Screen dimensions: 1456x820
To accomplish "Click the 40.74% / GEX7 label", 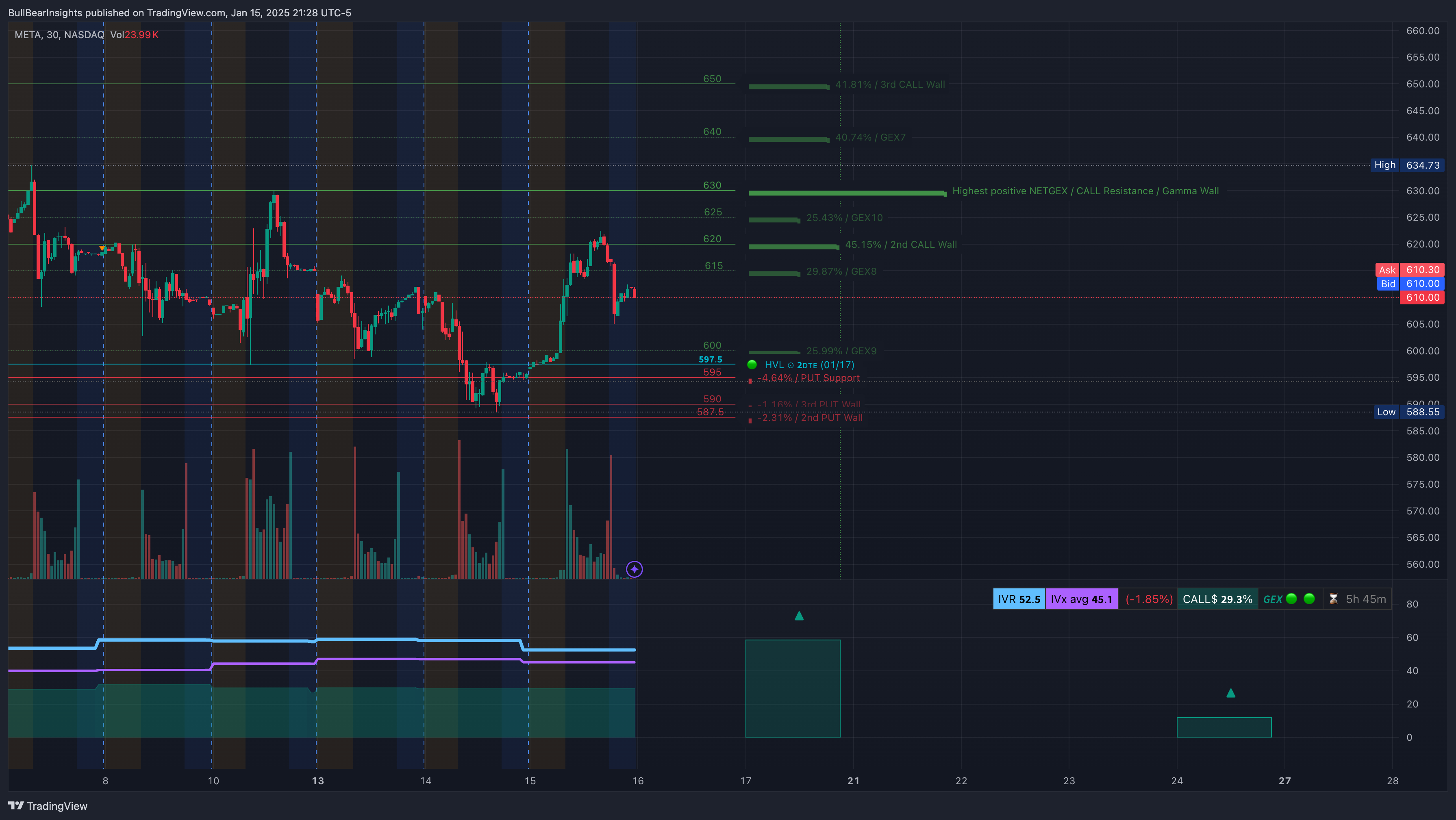I will pos(870,137).
